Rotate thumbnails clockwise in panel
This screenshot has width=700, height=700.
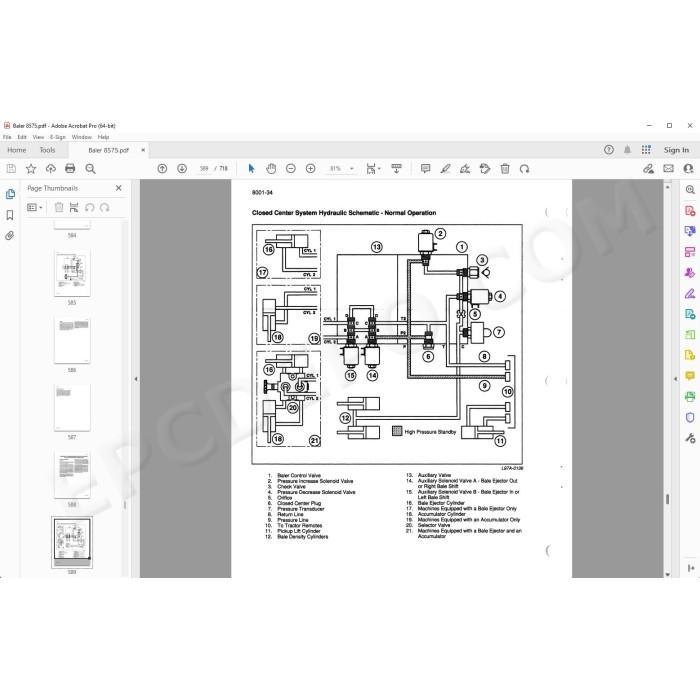104,208
